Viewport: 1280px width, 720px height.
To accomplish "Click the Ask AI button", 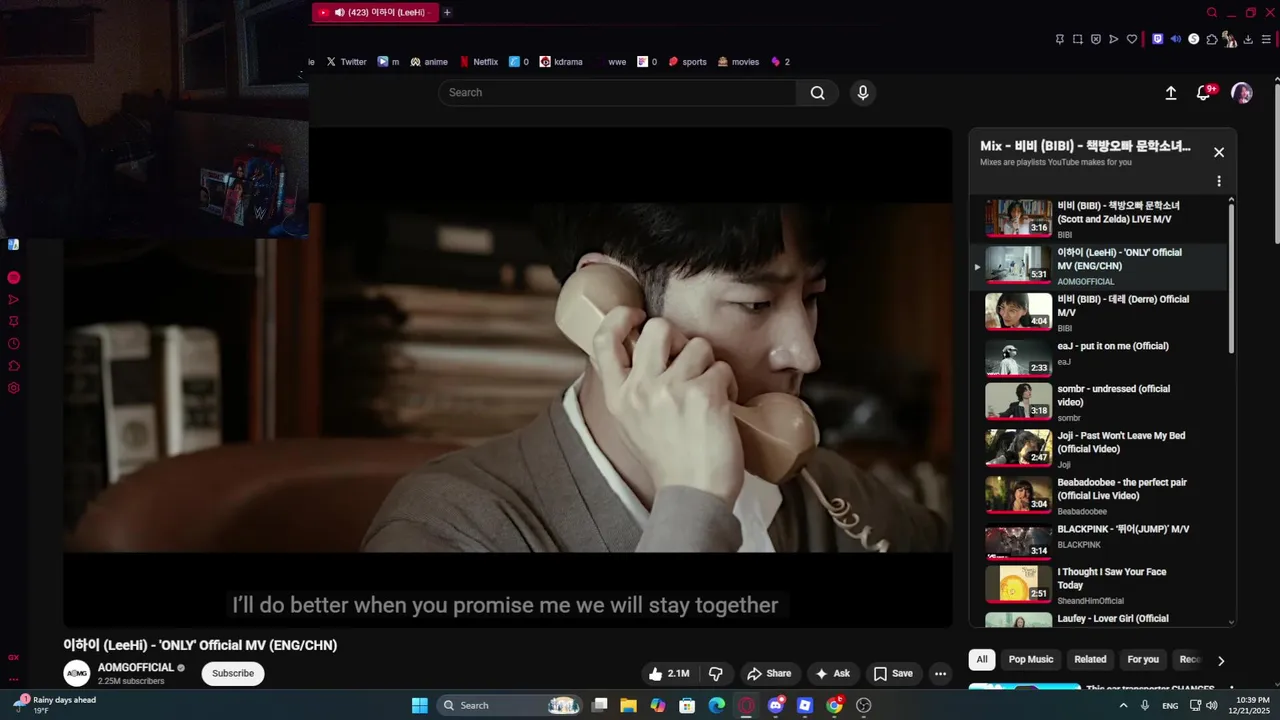I will (832, 674).
